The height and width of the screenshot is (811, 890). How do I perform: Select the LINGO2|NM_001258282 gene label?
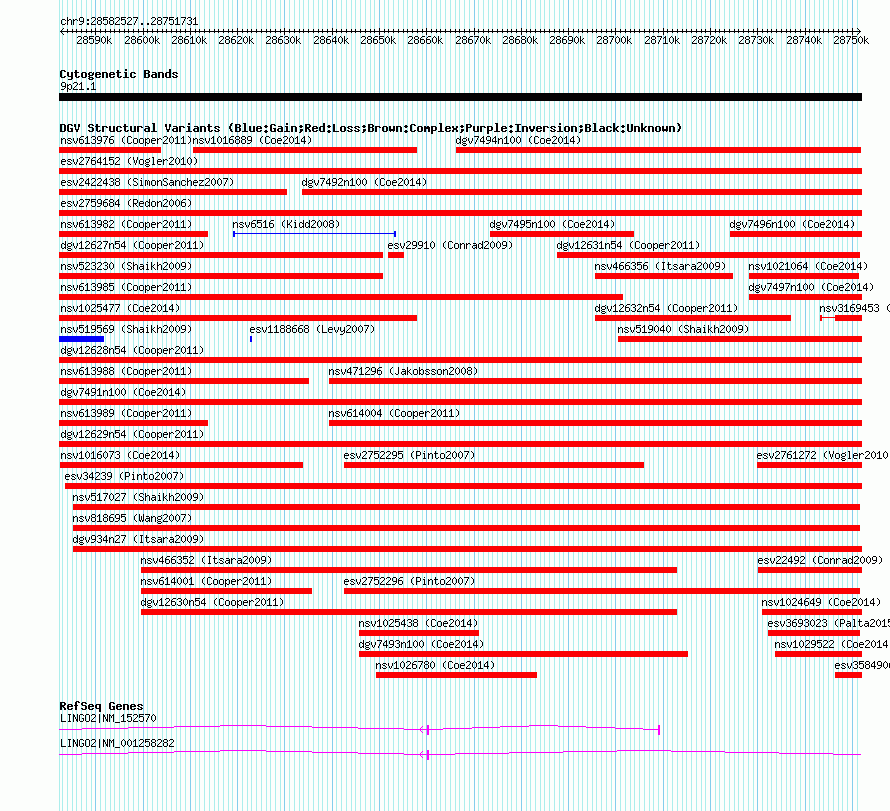(x=117, y=743)
